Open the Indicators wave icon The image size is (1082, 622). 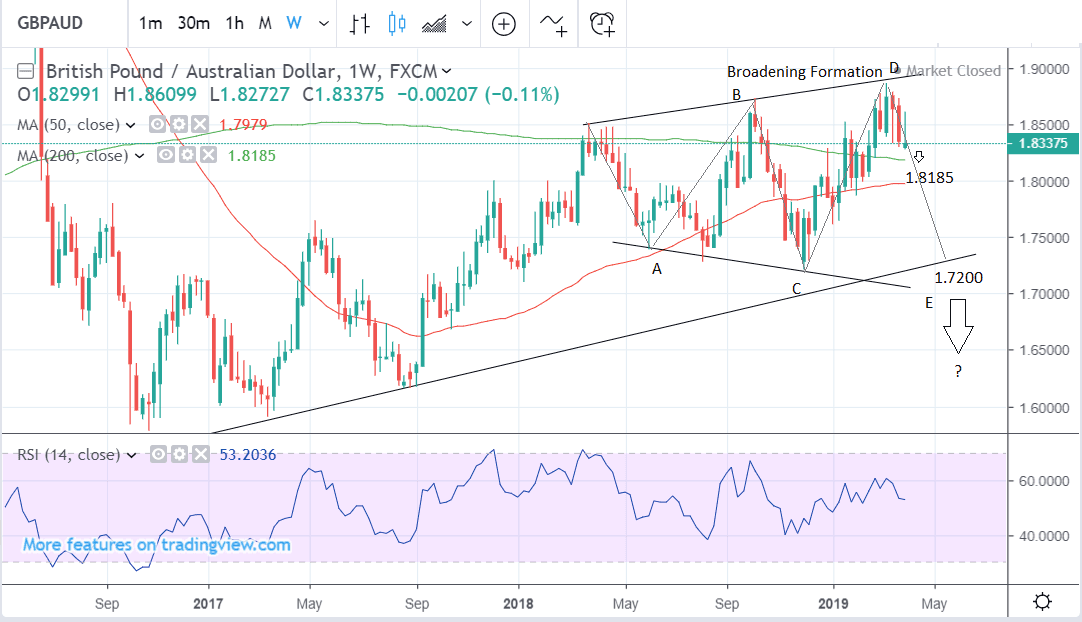click(555, 23)
